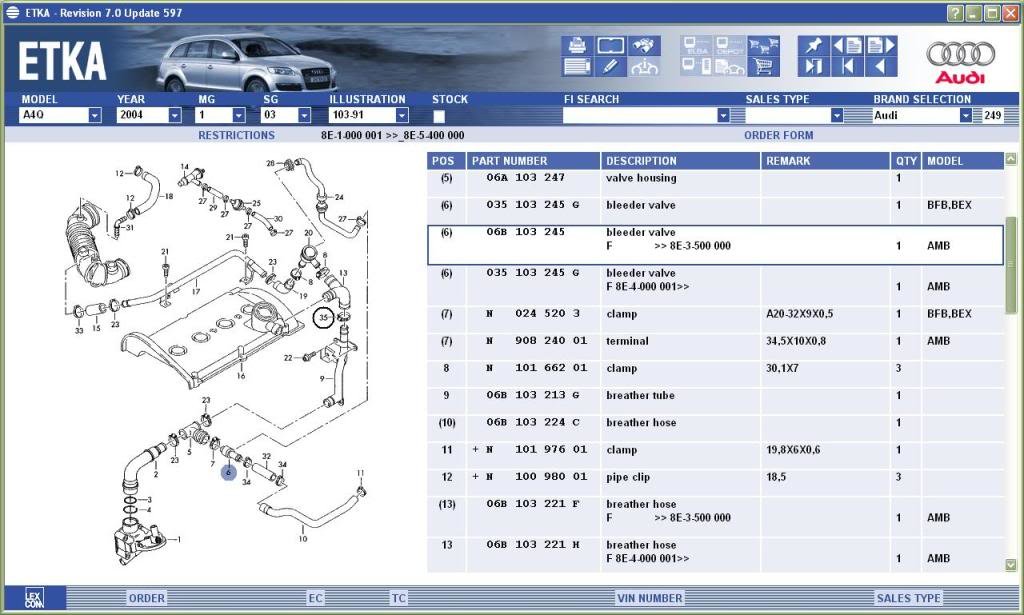Screen dimensions: 1024x615
Task: Expand the MODEL dropdown showing A4Q
Action: [x=95, y=116]
